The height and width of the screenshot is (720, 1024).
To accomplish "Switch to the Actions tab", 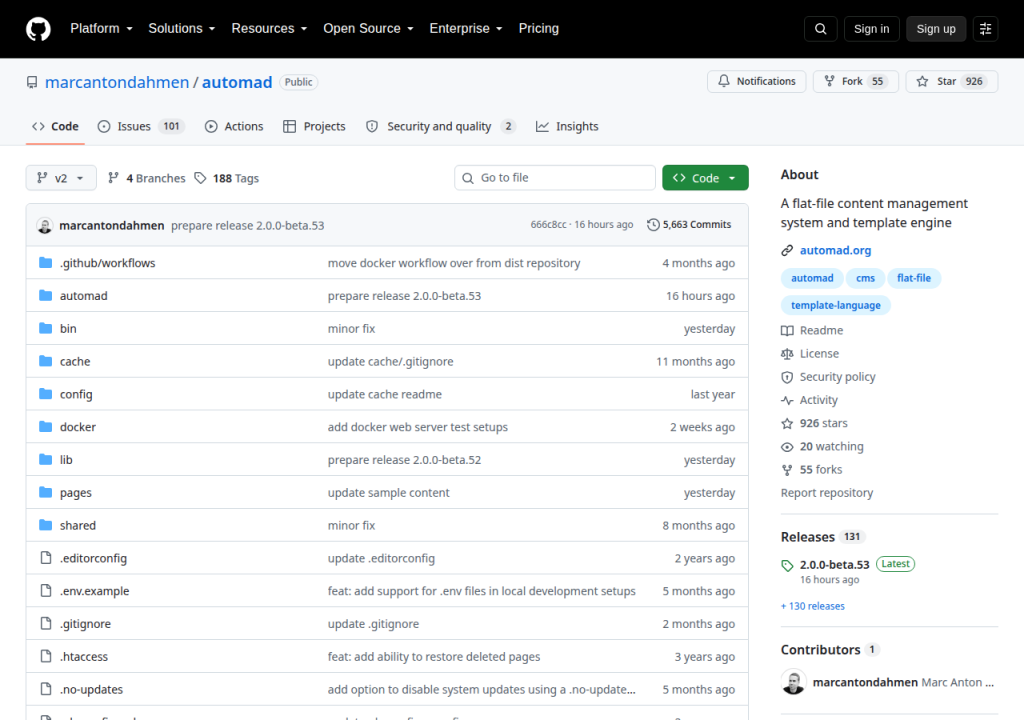I will (234, 127).
